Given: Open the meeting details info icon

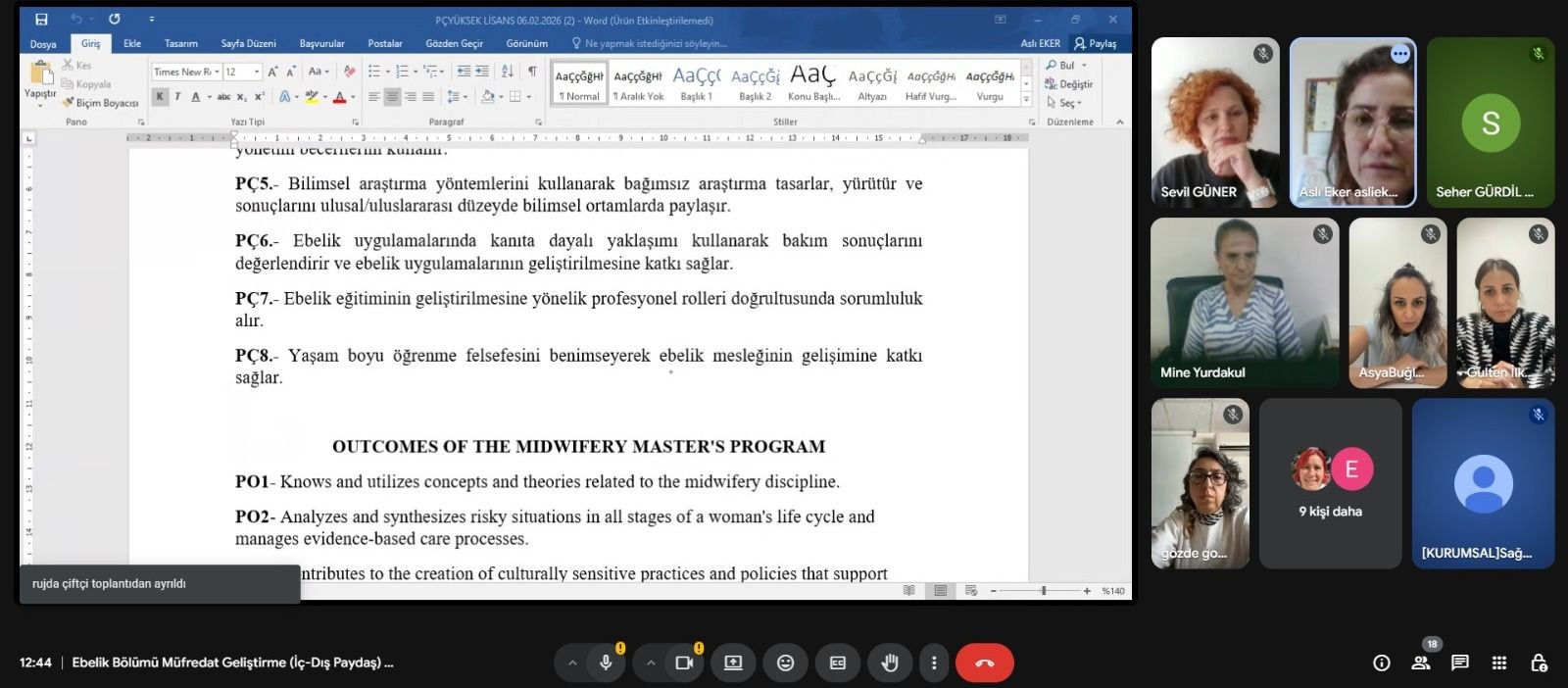Looking at the screenshot, I should click(x=1381, y=663).
